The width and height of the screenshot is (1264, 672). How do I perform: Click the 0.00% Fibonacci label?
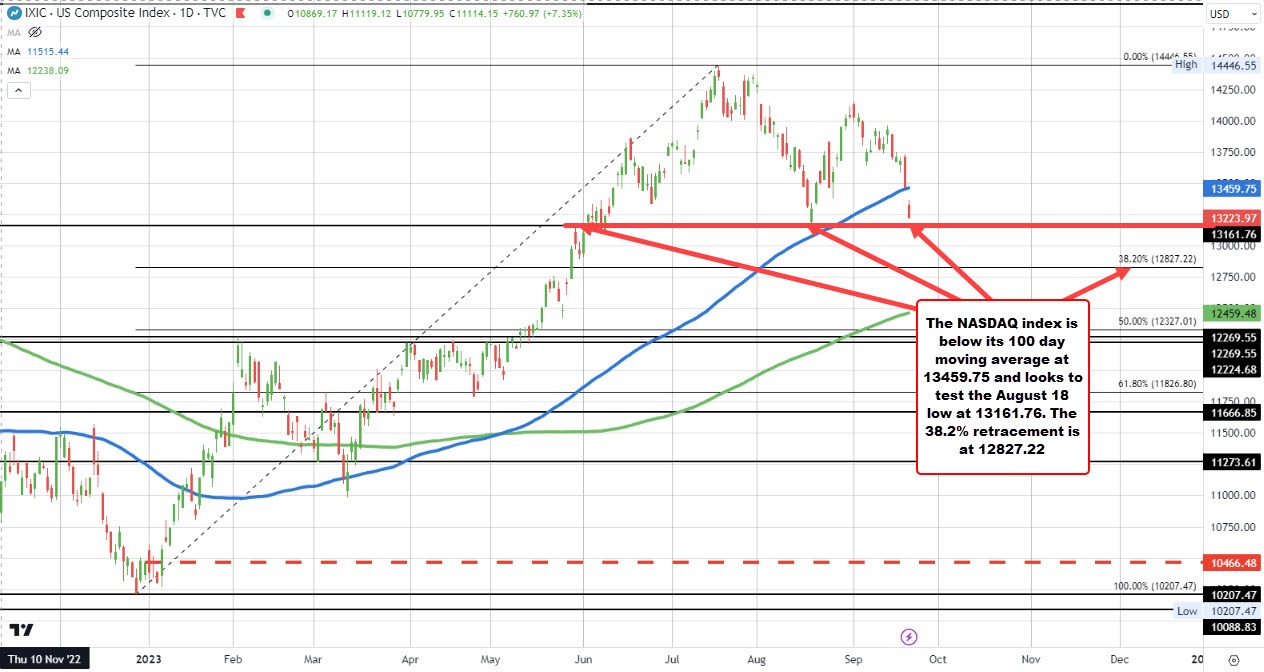coord(1160,57)
